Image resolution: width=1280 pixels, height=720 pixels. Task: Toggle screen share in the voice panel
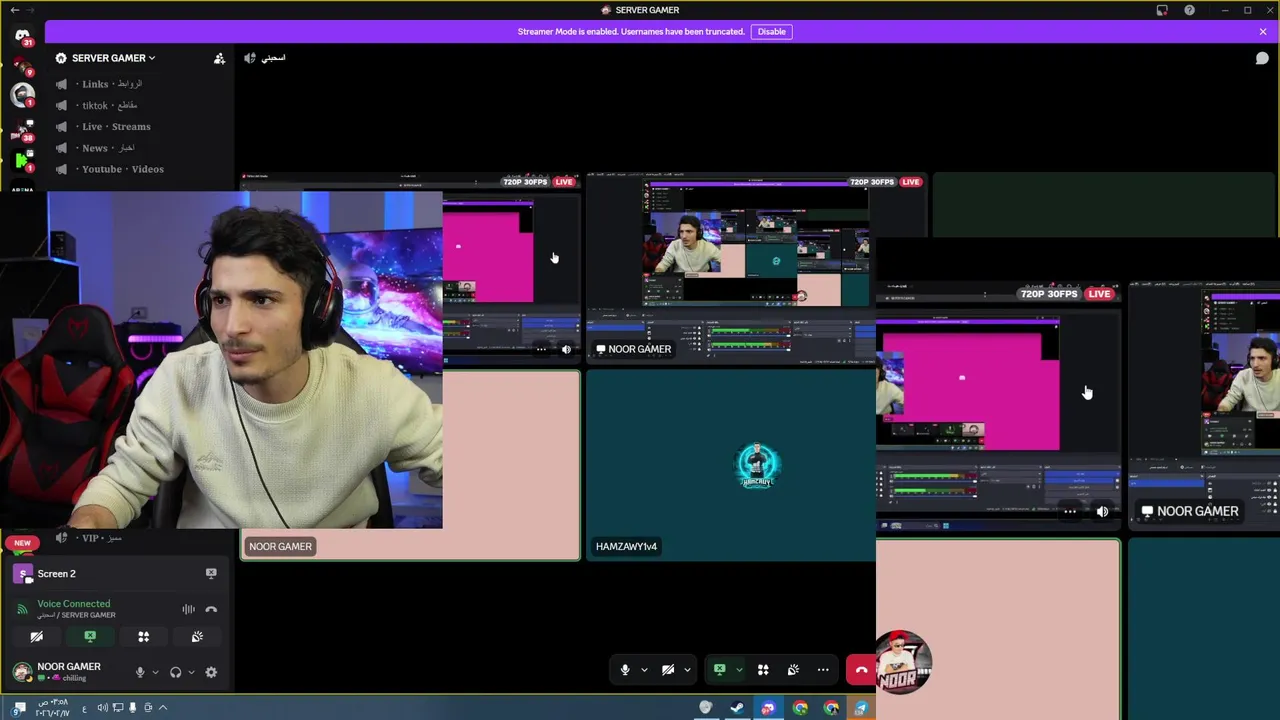coord(90,637)
